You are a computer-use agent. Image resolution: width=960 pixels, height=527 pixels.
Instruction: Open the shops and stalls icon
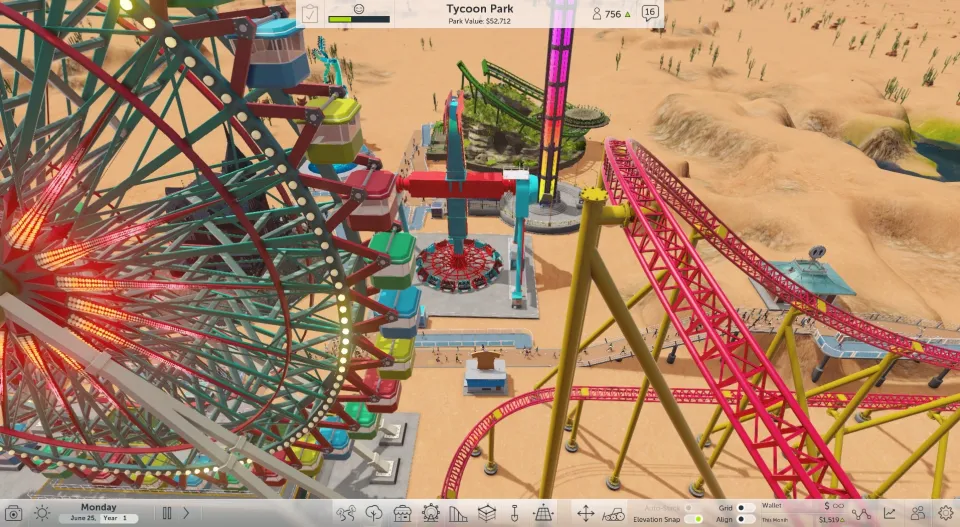pyautogui.click(x=402, y=513)
